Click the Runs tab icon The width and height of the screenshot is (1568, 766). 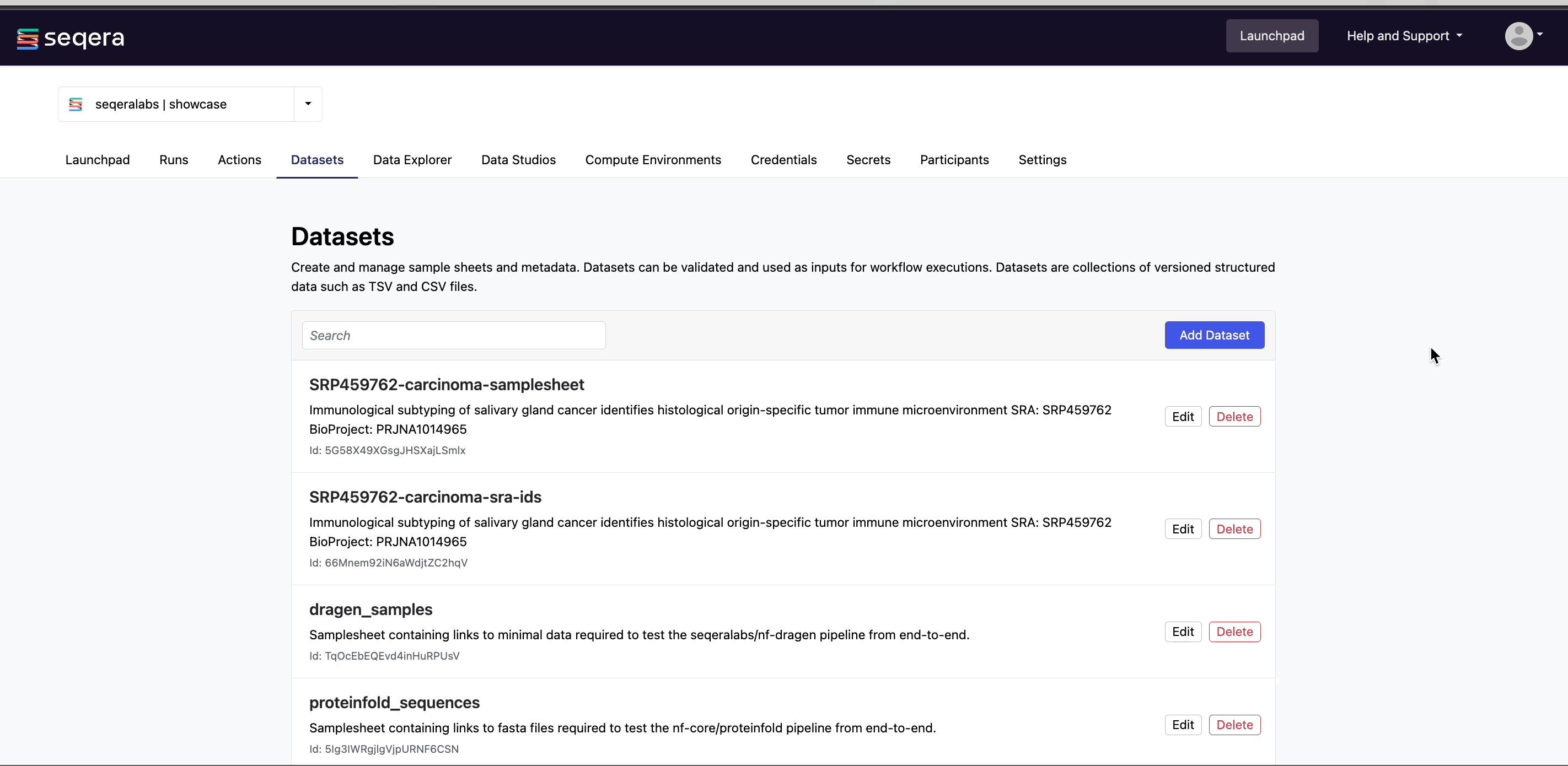click(174, 159)
